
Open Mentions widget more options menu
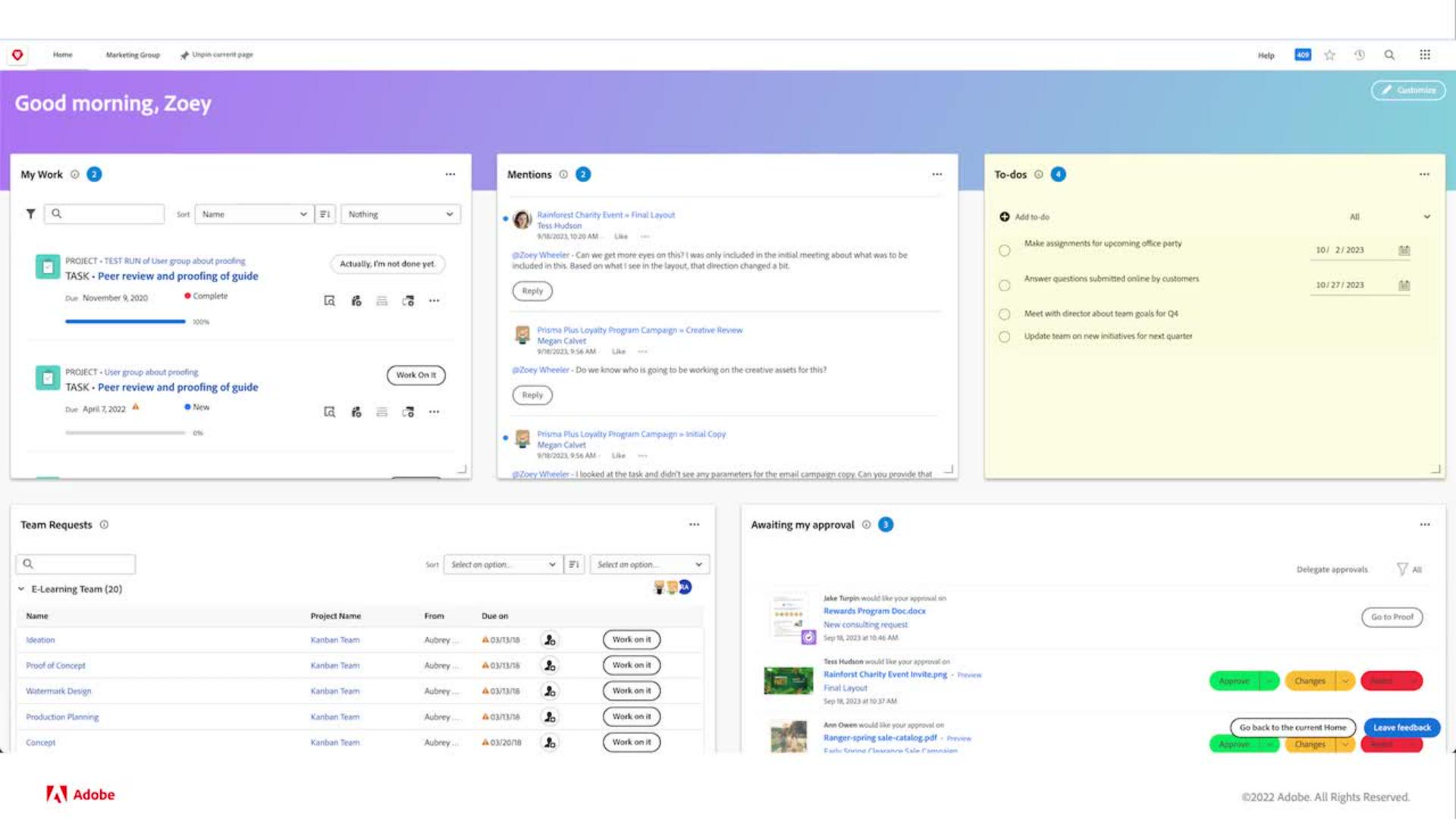click(x=937, y=174)
